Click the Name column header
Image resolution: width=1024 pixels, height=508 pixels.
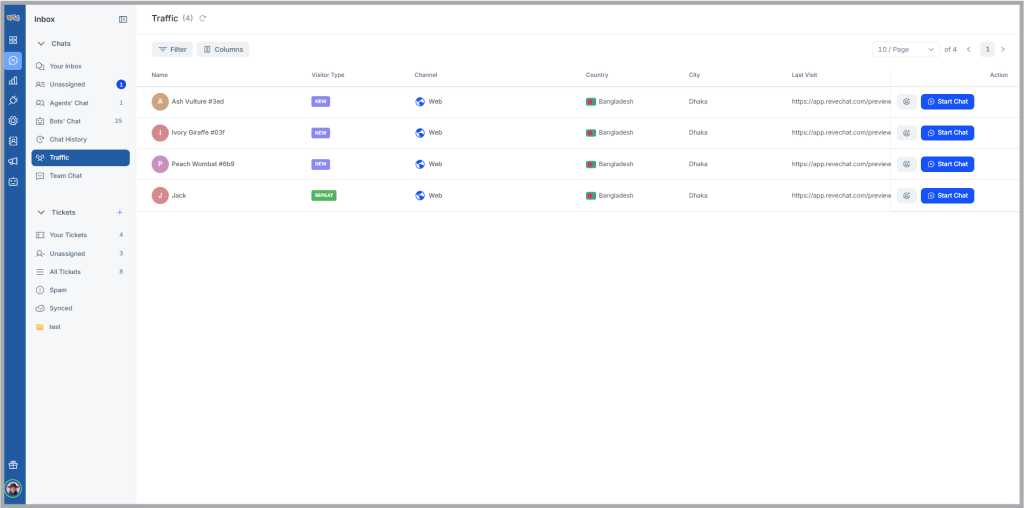159,75
